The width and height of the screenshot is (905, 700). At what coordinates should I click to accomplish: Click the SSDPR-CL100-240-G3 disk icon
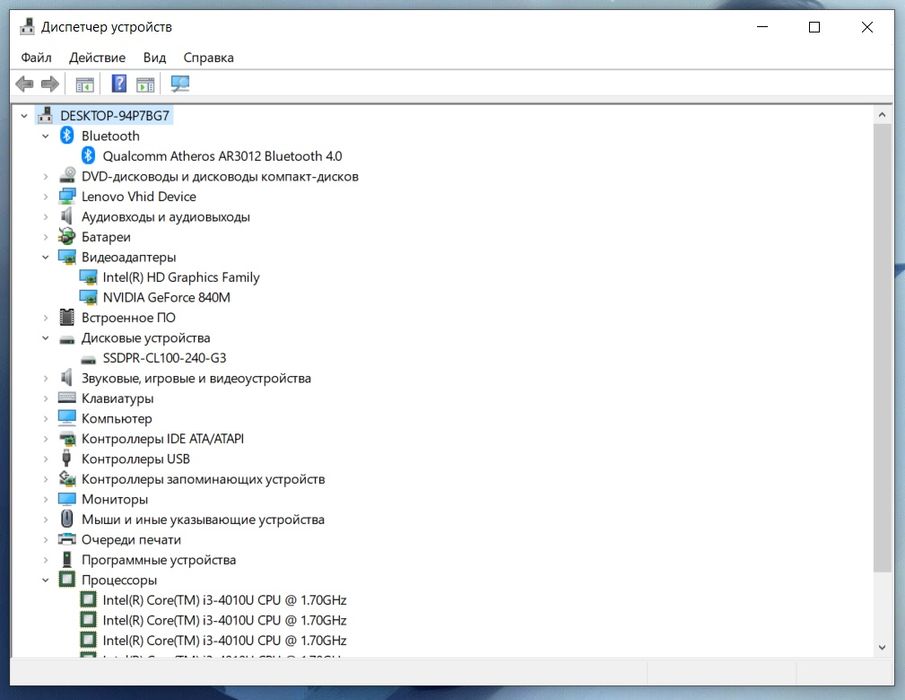click(x=88, y=360)
